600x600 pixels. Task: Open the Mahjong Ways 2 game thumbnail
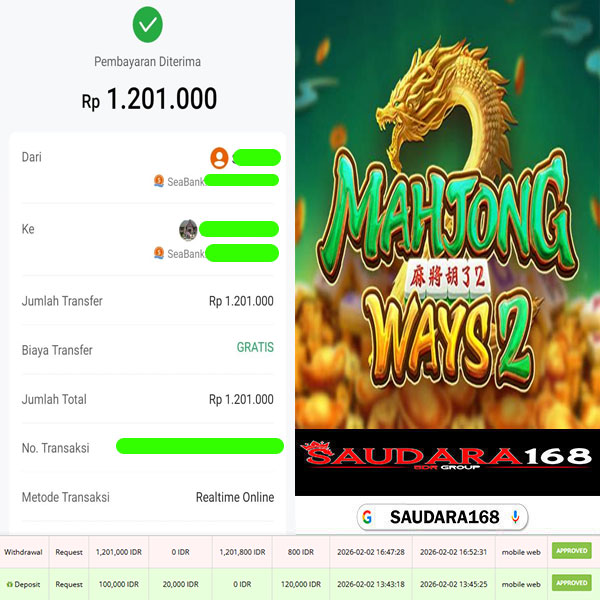pyautogui.click(x=447, y=214)
